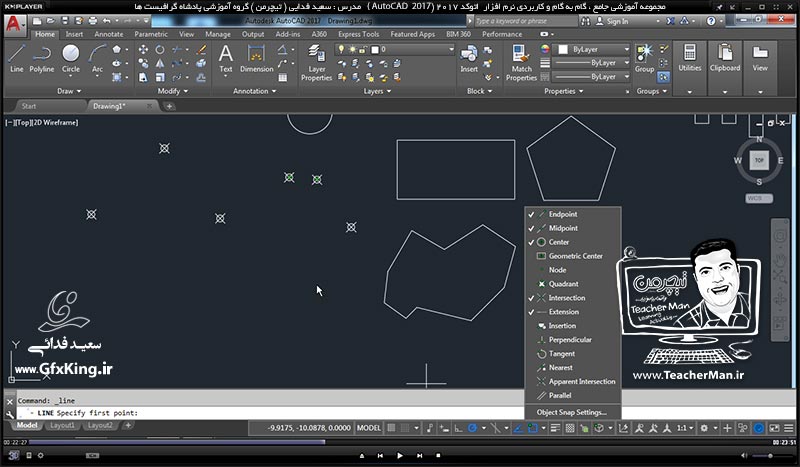
Task: Toggle Midpoint object snap
Action: (573, 228)
